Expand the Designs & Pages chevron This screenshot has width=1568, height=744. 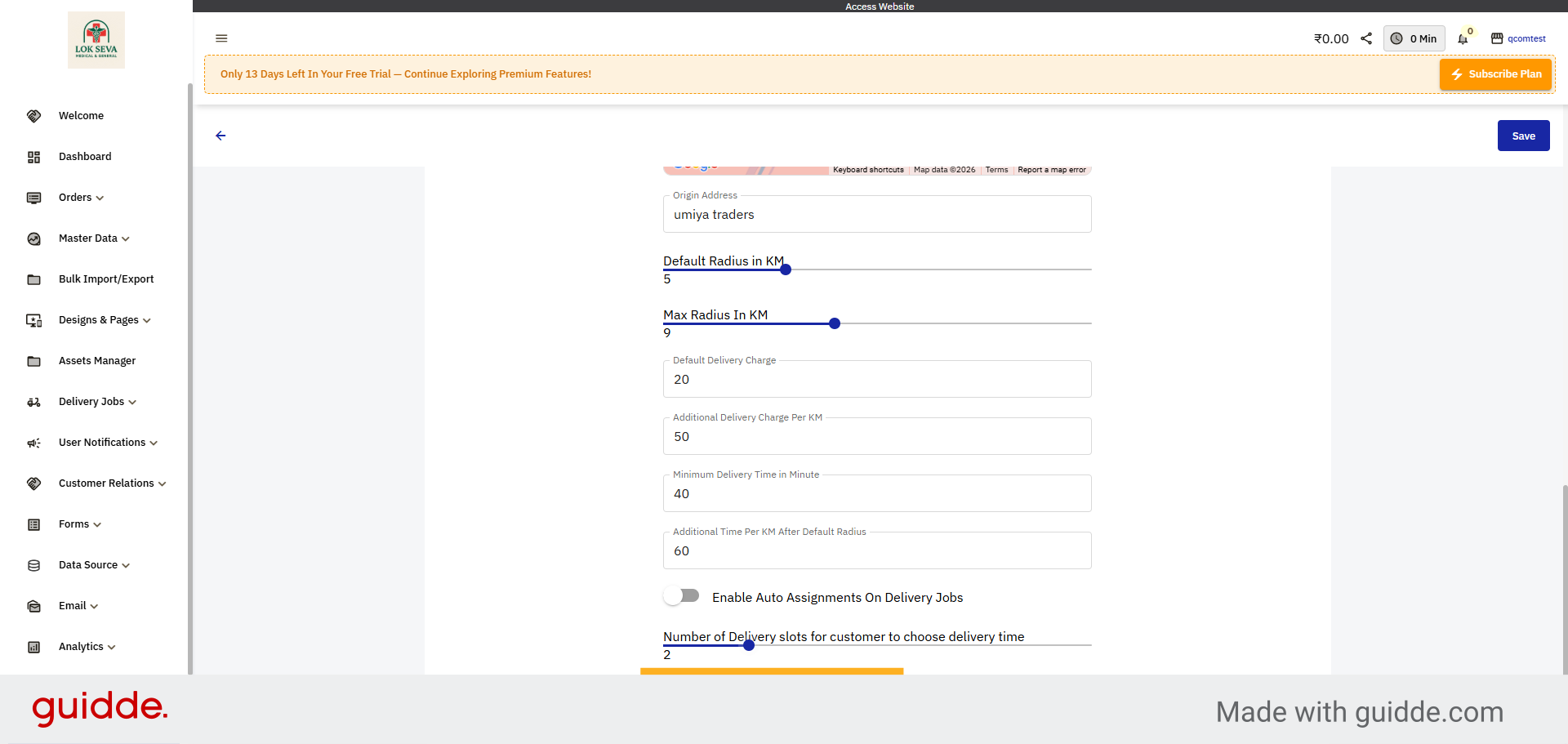point(147,321)
